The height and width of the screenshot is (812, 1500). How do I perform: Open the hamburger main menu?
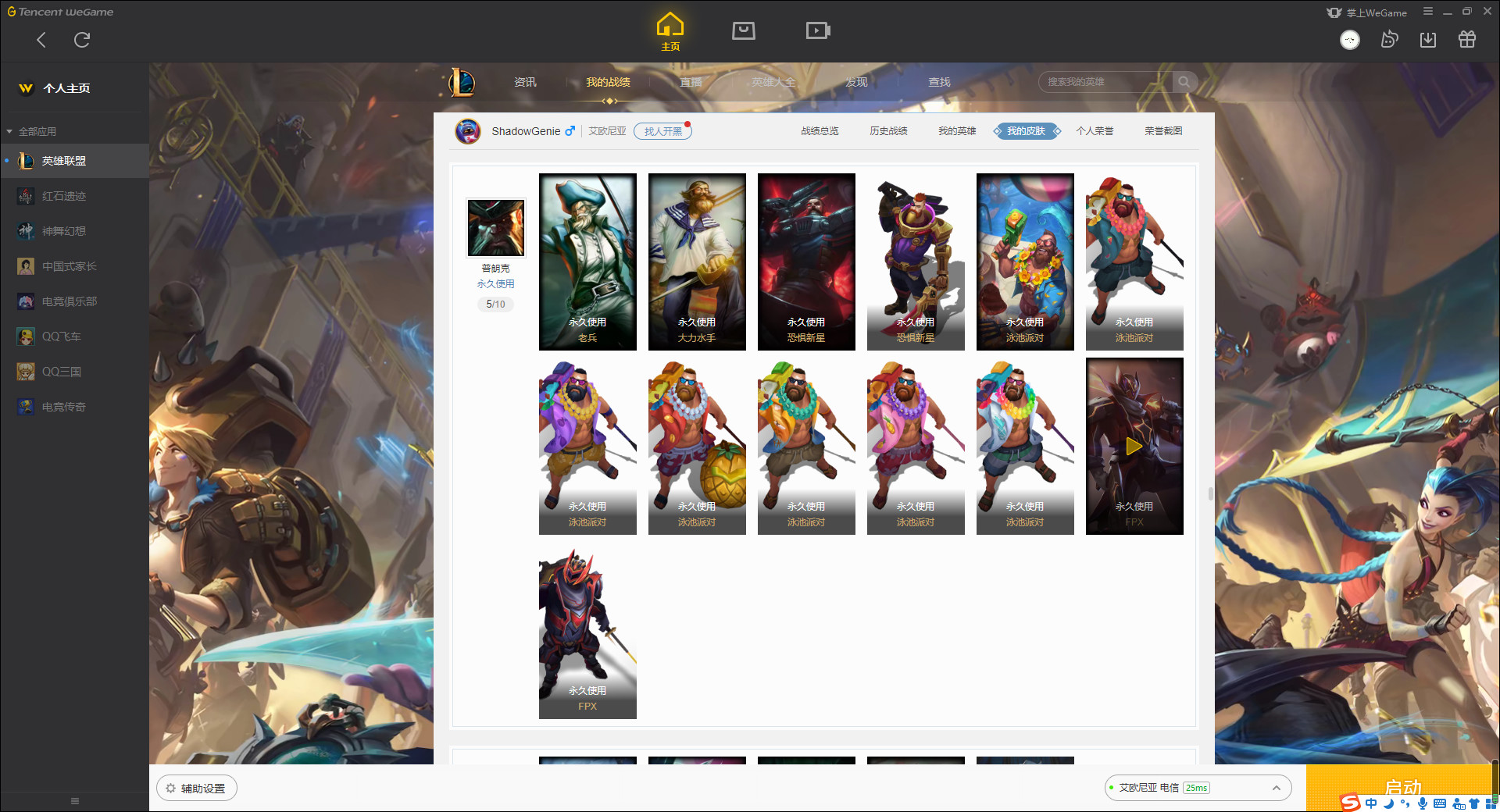point(1428,12)
